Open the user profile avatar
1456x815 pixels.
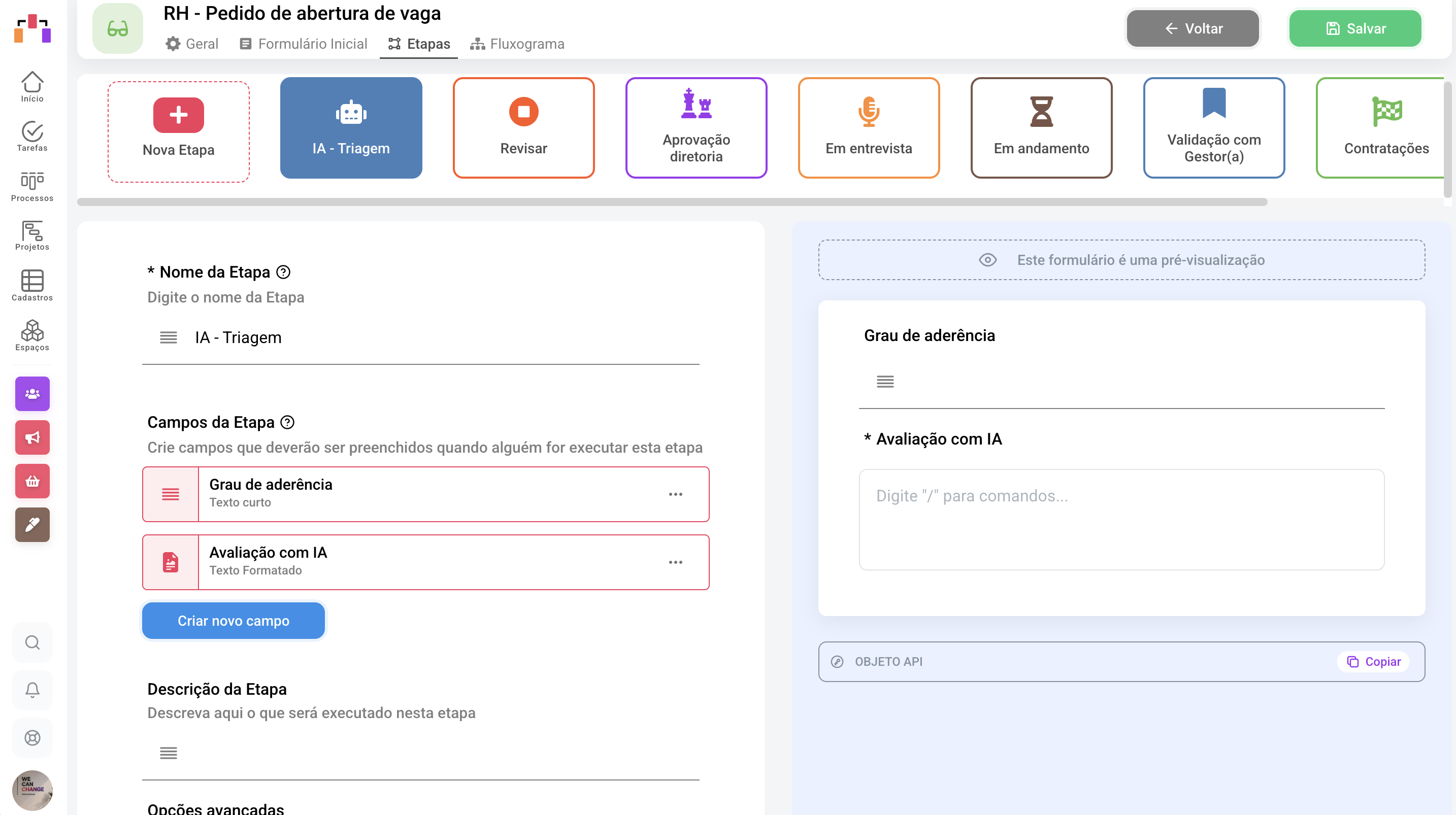[32, 790]
